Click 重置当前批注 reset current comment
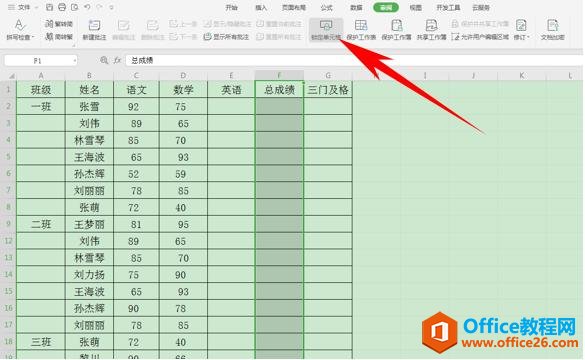 (279, 24)
